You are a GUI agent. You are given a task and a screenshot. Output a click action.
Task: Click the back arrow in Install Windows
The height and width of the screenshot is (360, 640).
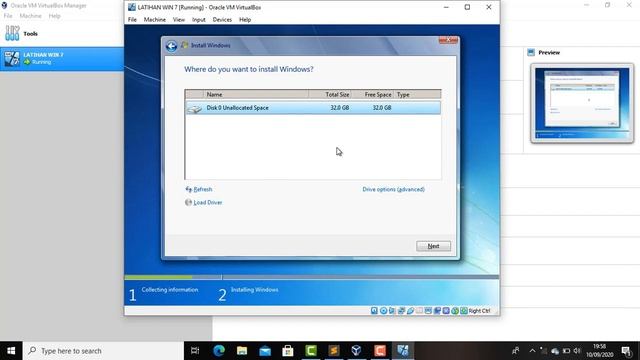coord(171,46)
